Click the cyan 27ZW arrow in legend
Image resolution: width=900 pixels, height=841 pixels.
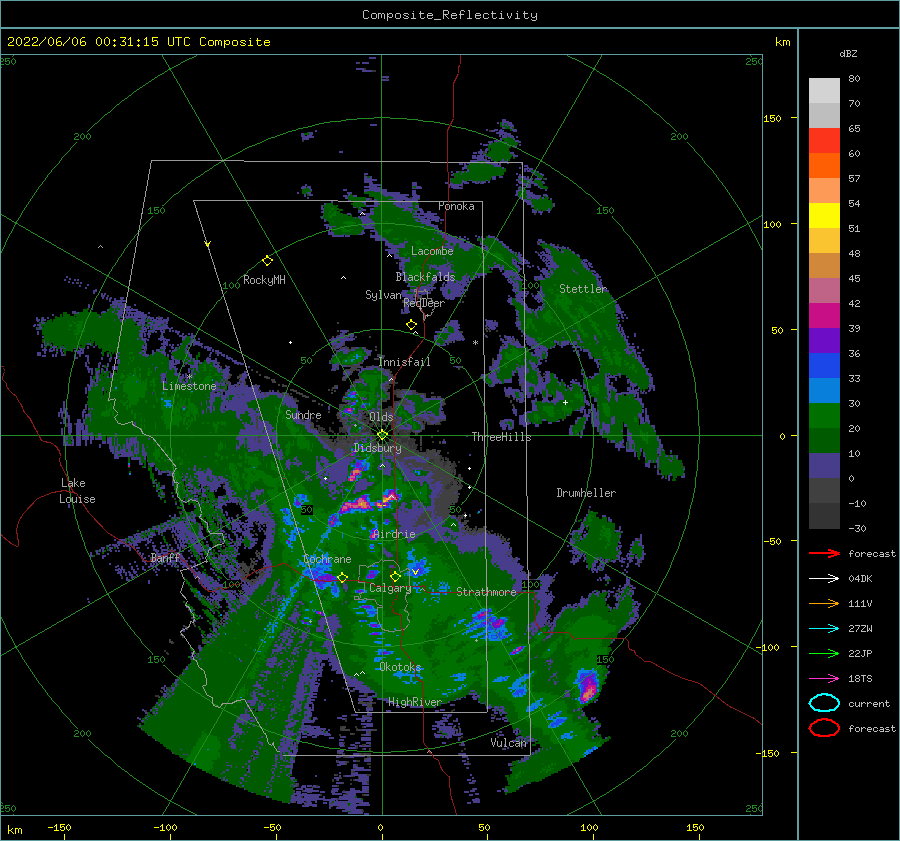tap(824, 629)
